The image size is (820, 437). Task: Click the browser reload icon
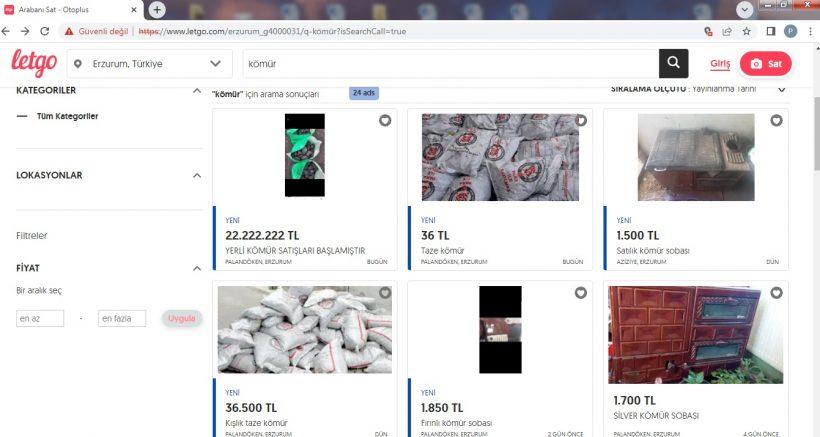(49, 31)
